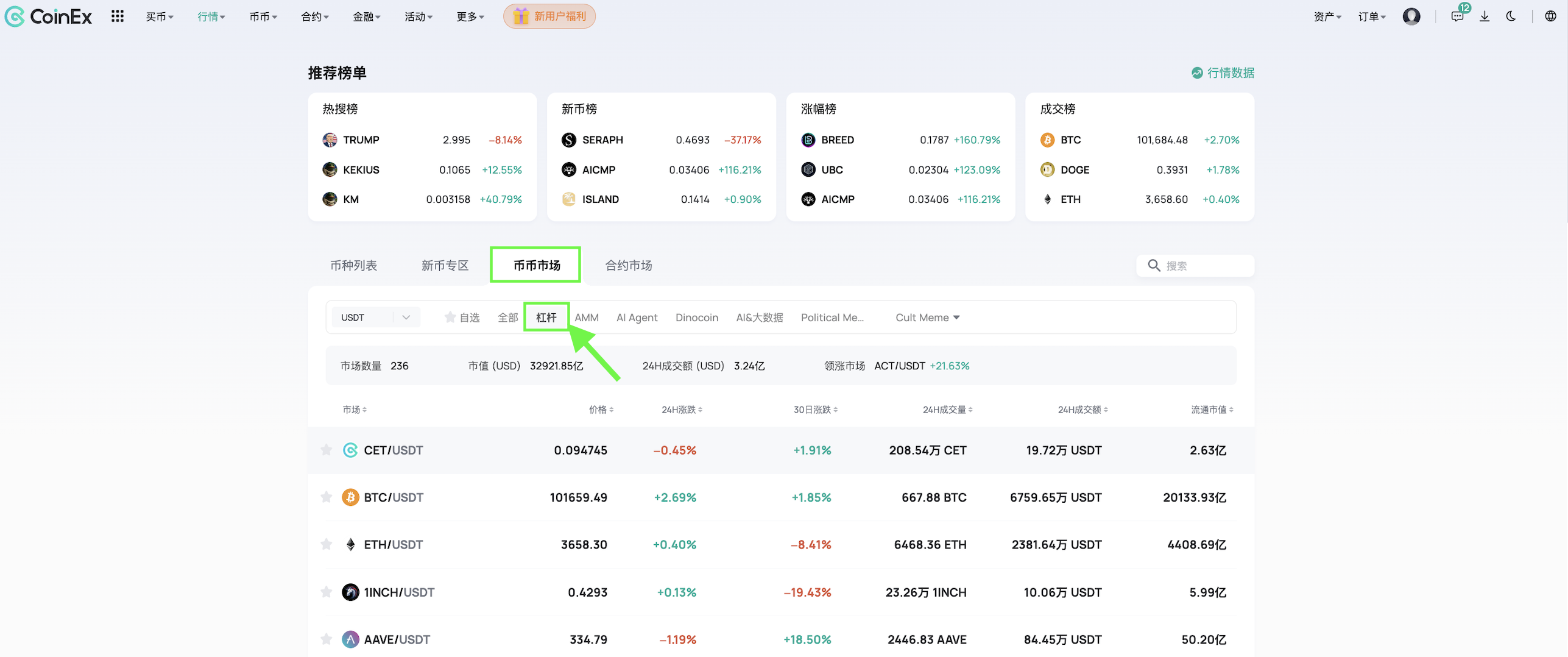Expand the 买币 menu
The image size is (1568, 657).
click(x=160, y=16)
